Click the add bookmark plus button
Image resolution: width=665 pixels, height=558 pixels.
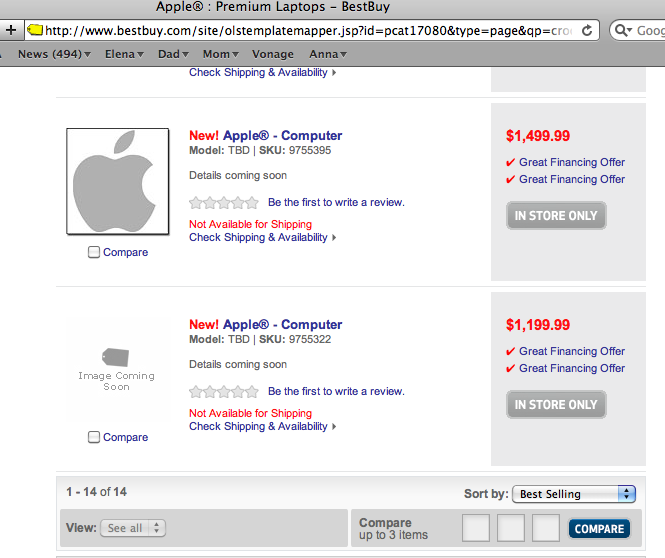click(x=11, y=30)
